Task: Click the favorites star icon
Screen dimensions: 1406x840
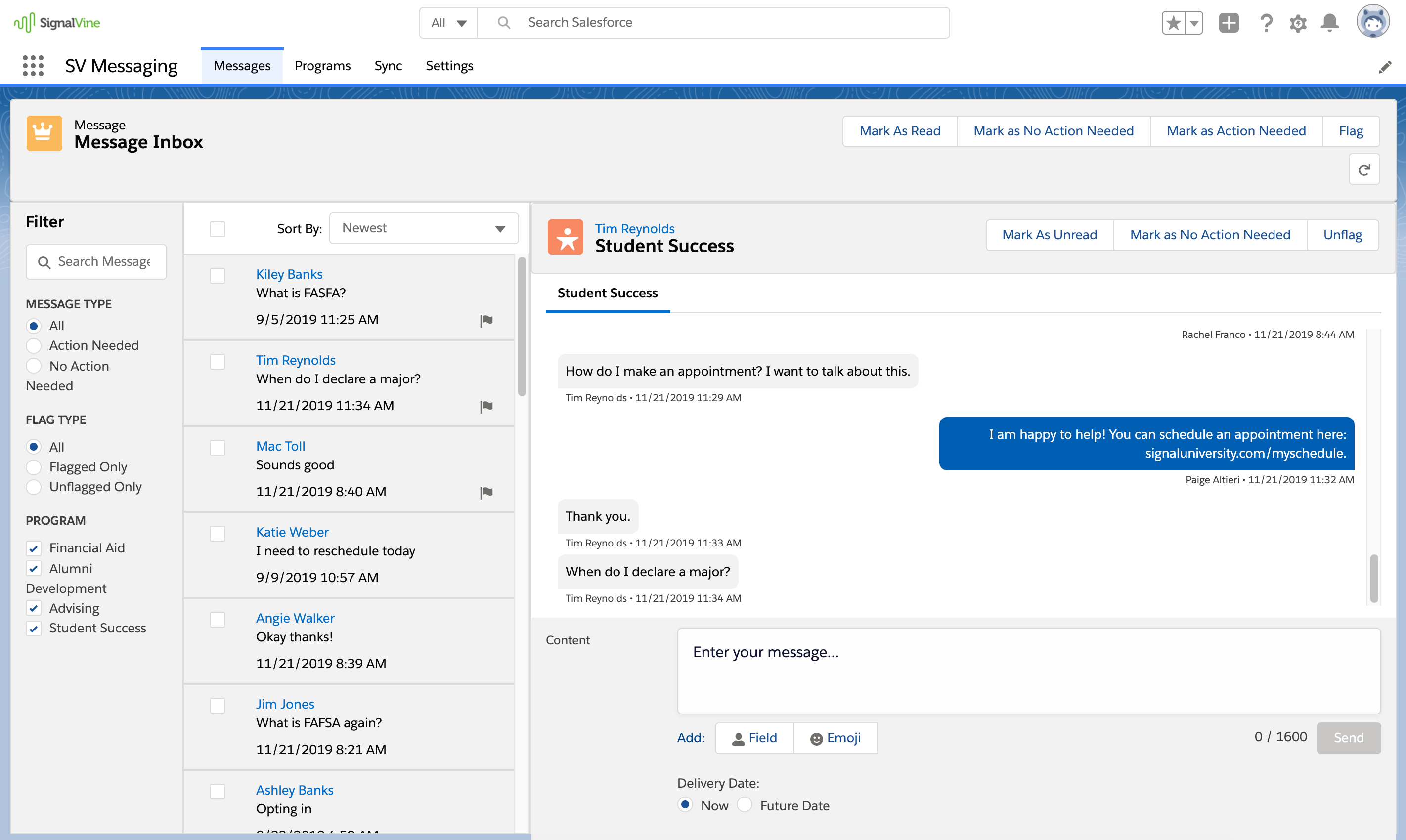Action: tap(1173, 23)
